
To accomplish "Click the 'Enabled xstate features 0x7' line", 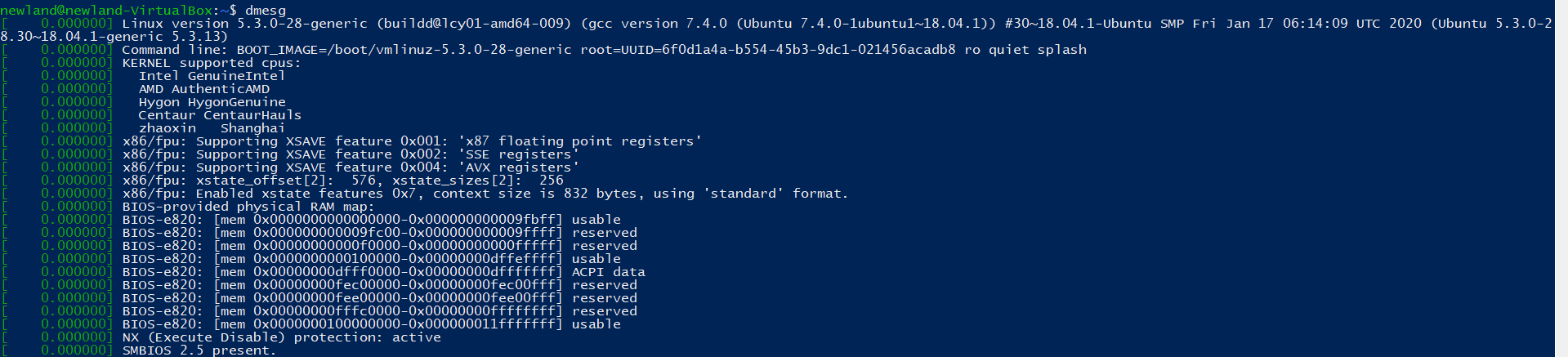I will point(485,193).
